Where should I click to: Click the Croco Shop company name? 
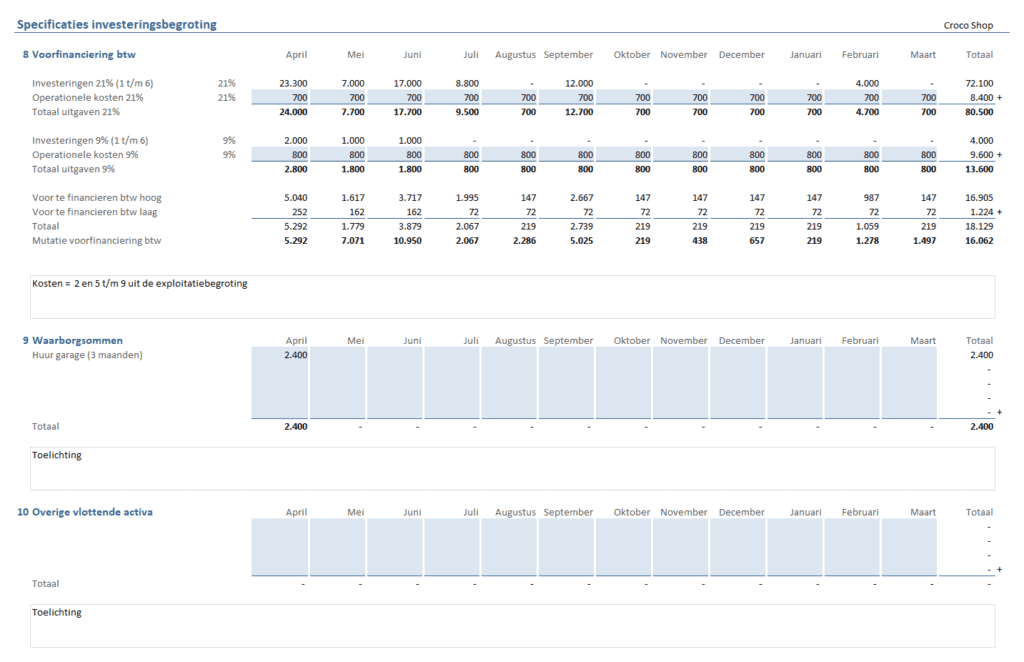coord(969,25)
